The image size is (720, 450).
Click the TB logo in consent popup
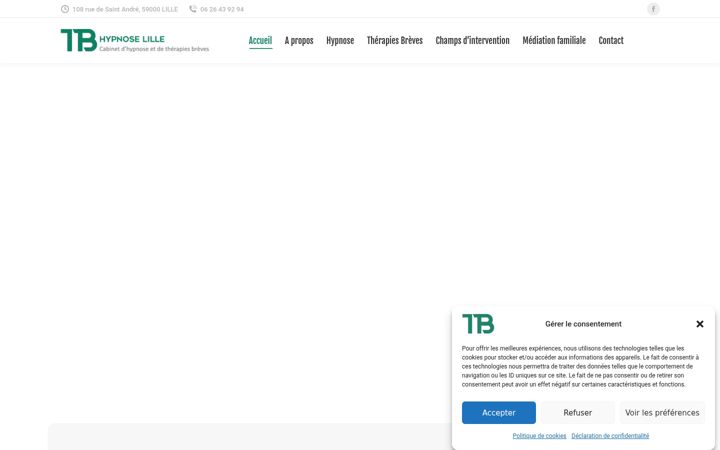[x=478, y=324]
